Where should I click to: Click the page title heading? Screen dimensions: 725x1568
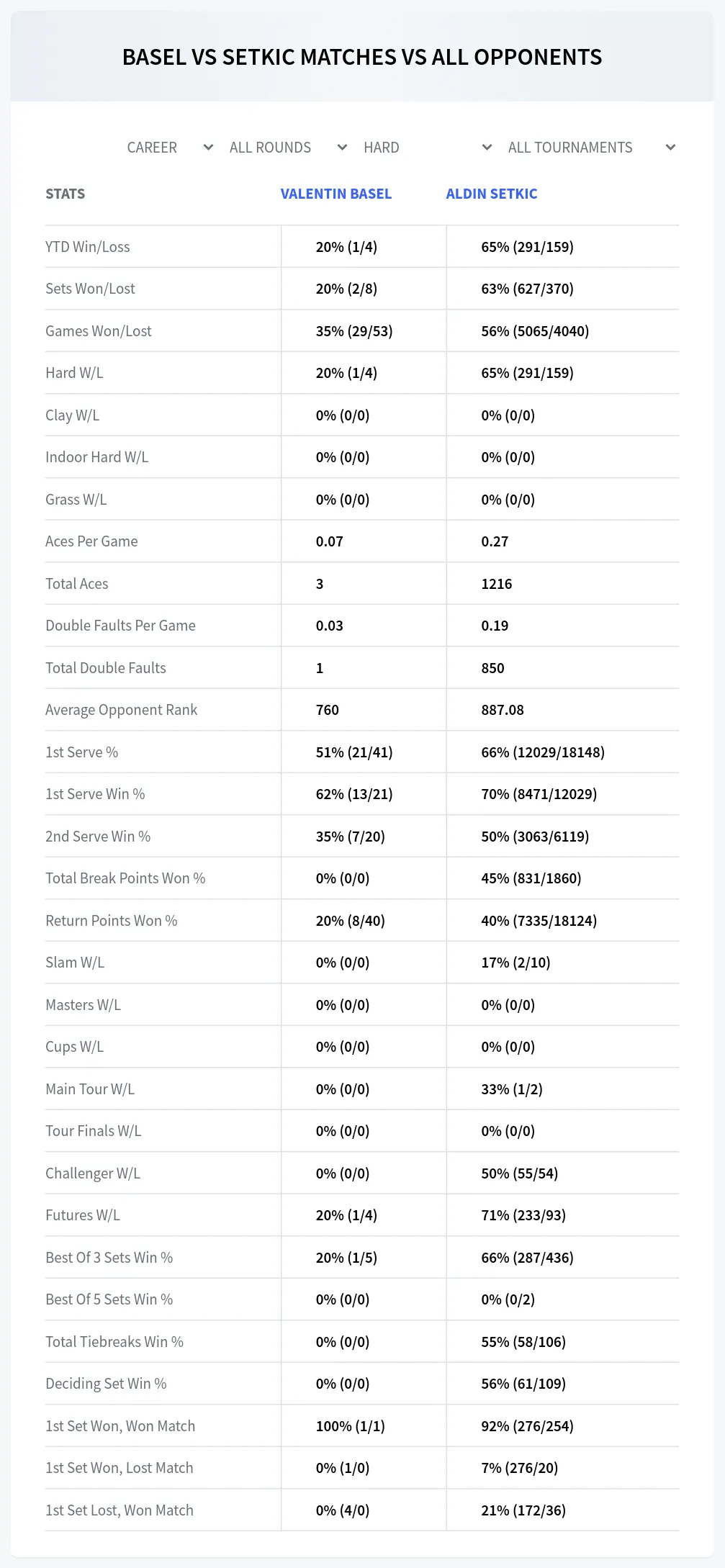pos(362,57)
